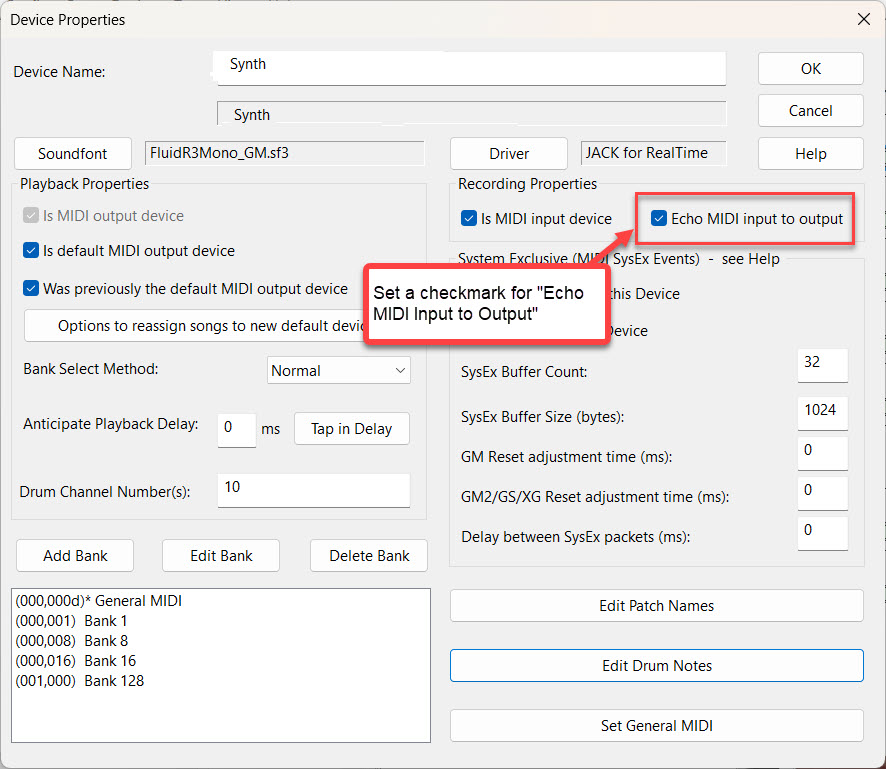Toggle Echo MIDI input to output checkbox
The image size is (886, 769).
click(659, 219)
